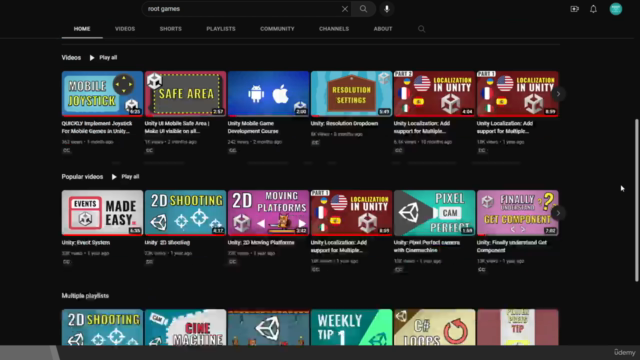Click title 'Unity: 2D Moving Platforms'
This screenshot has width=640, height=360.
(261, 242)
